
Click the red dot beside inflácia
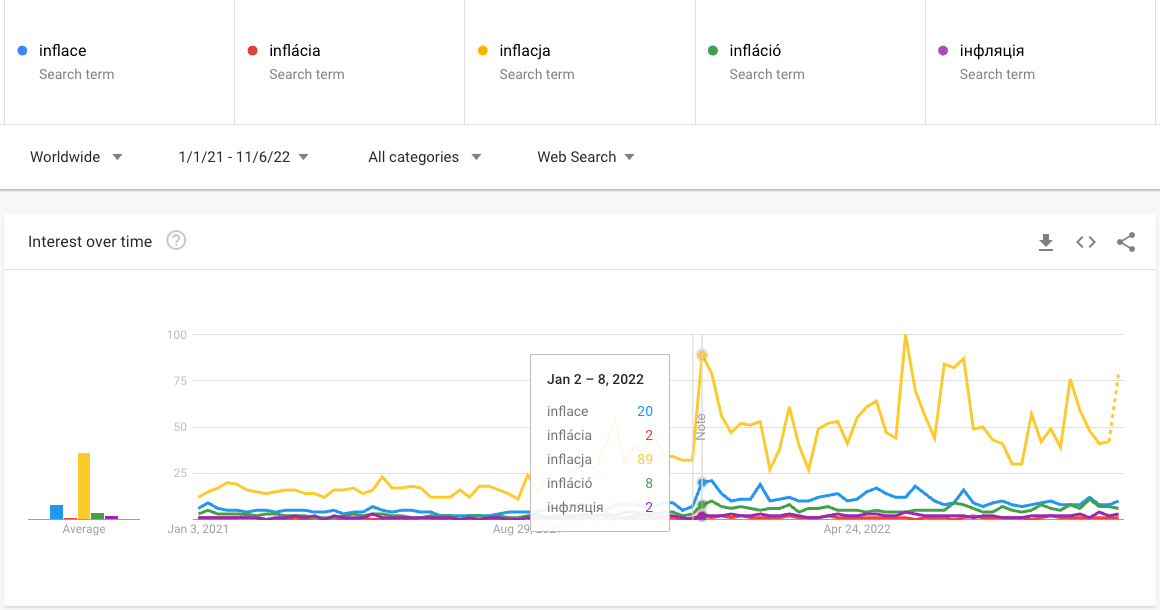coord(252,51)
